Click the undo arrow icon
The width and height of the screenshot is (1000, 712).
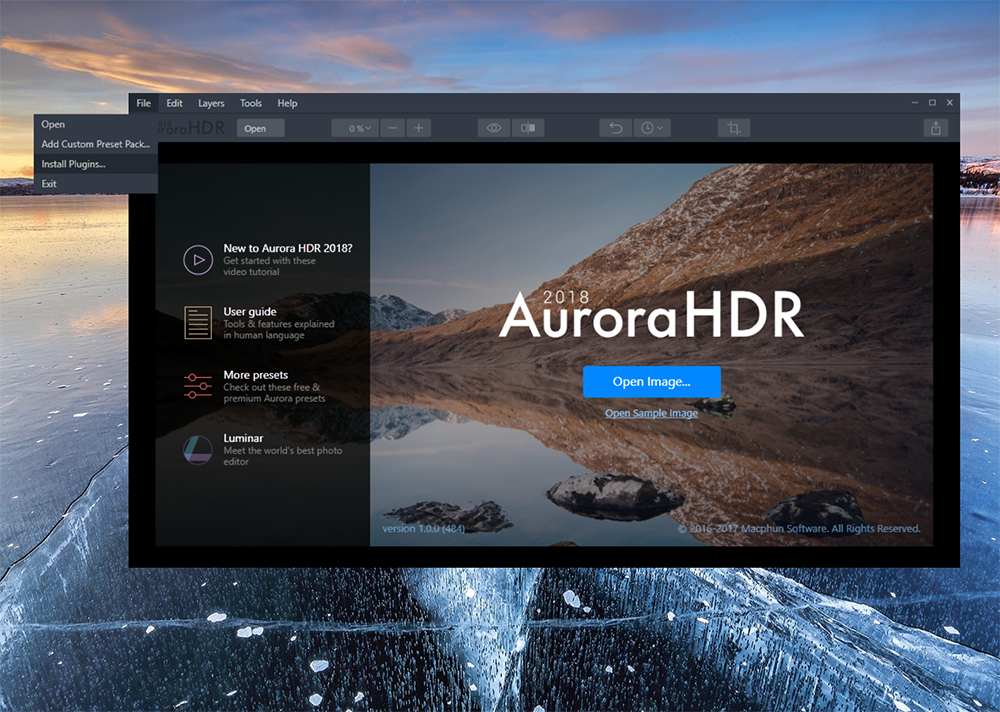[x=615, y=128]
